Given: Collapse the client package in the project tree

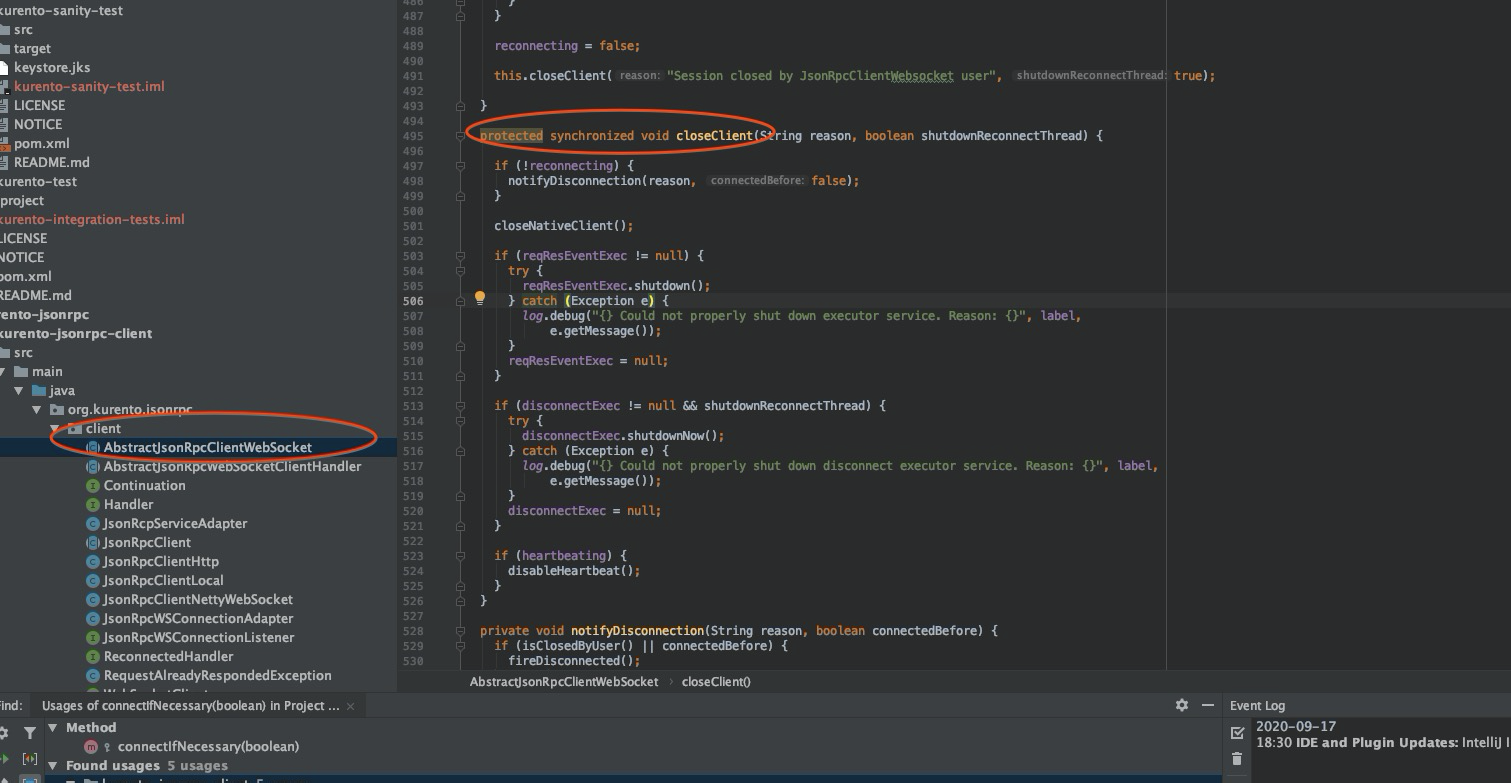Looking at the screenshot, I should pyautogui.click(x=57, y=428).
